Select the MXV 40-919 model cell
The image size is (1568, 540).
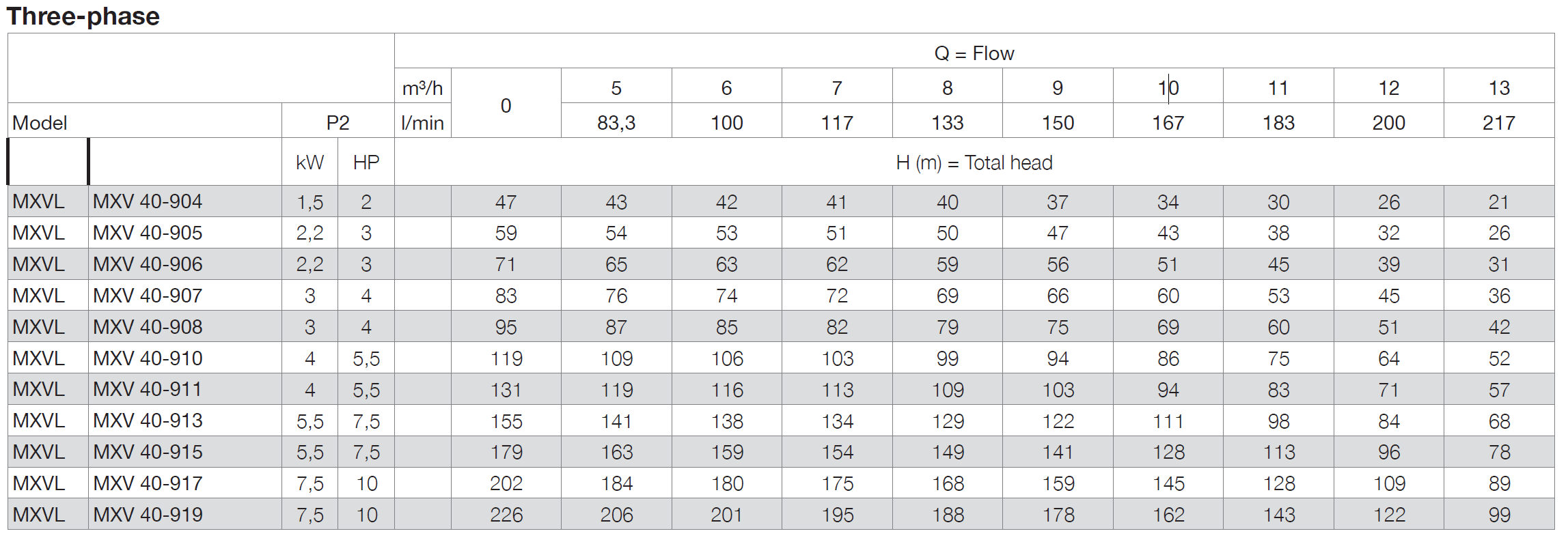pyautogui.click(x=148, y=515)
